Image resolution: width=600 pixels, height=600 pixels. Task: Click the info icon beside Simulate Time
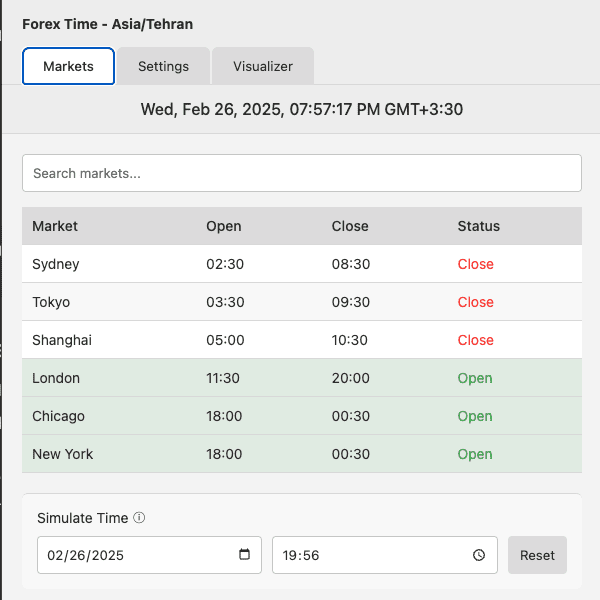139,518
